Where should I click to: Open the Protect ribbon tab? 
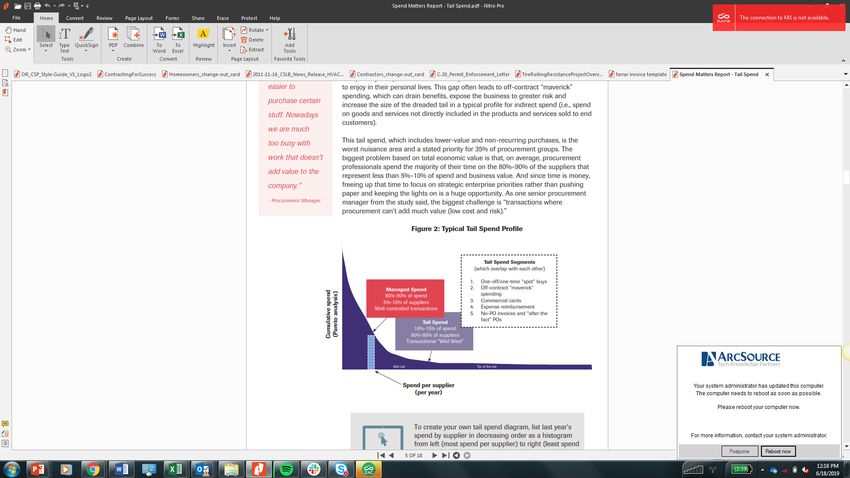click(249, 18)
